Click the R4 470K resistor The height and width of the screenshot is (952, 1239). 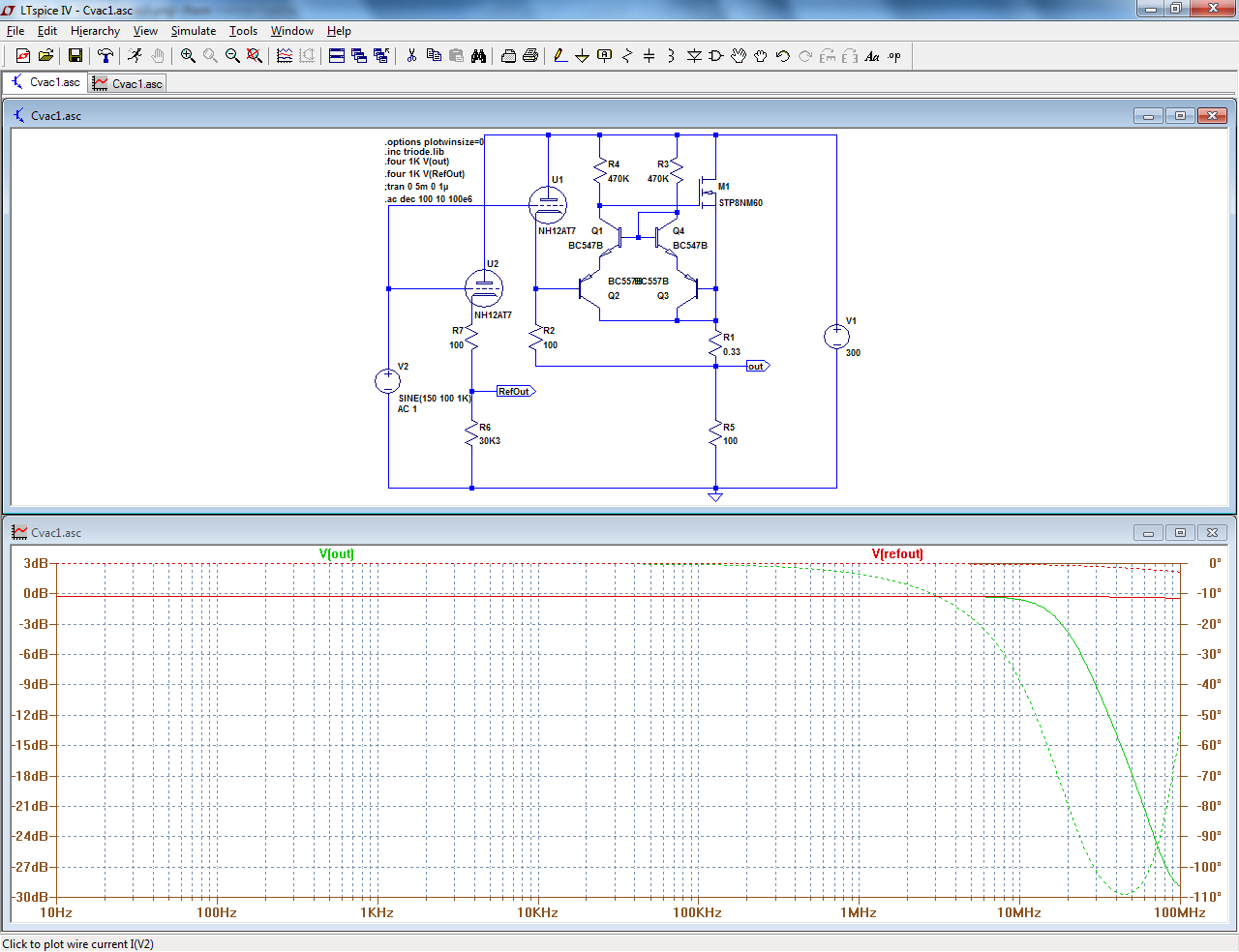(601, 171)
